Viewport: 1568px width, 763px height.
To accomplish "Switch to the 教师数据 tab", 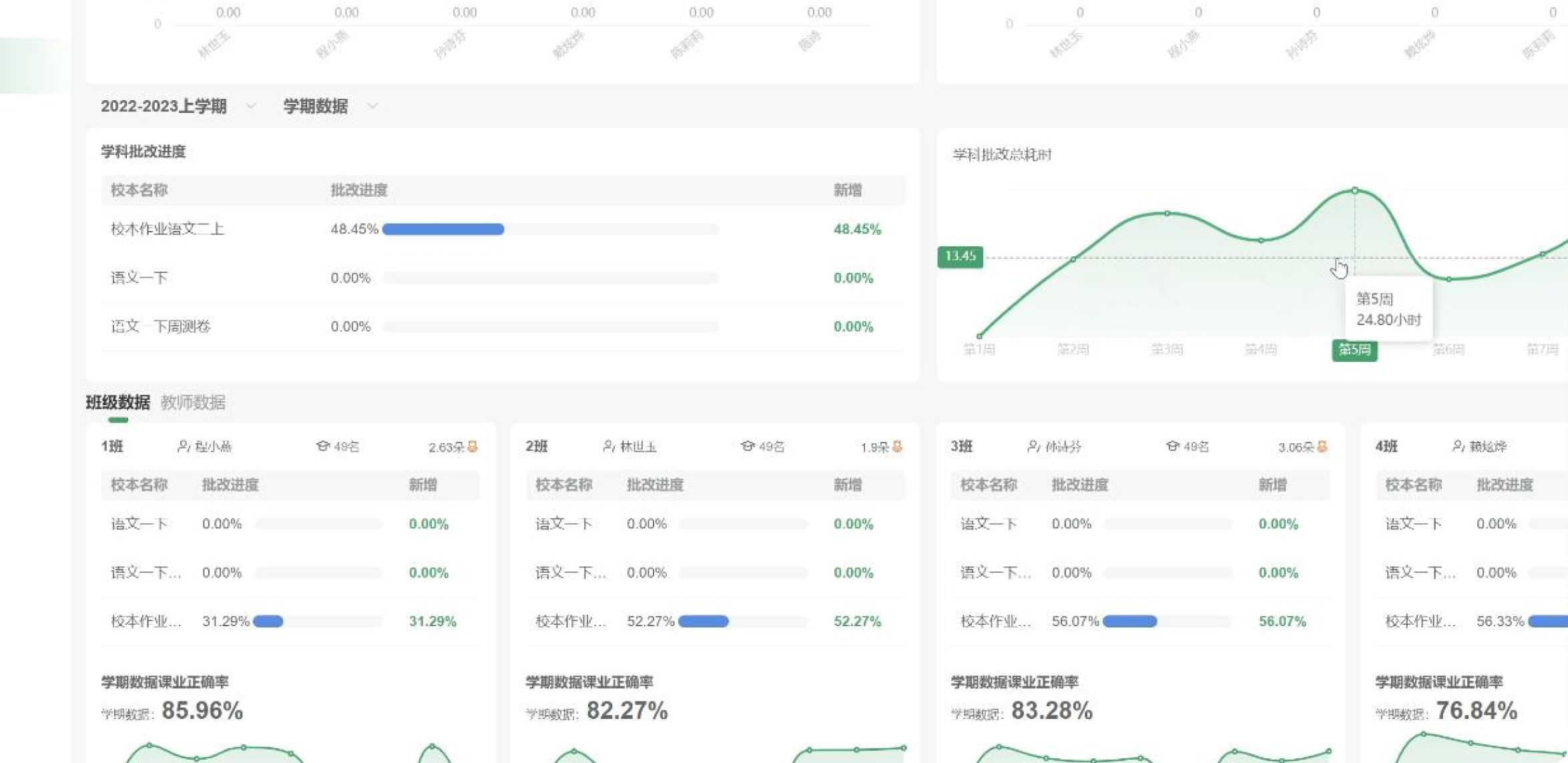I will [x=193, y=403].
